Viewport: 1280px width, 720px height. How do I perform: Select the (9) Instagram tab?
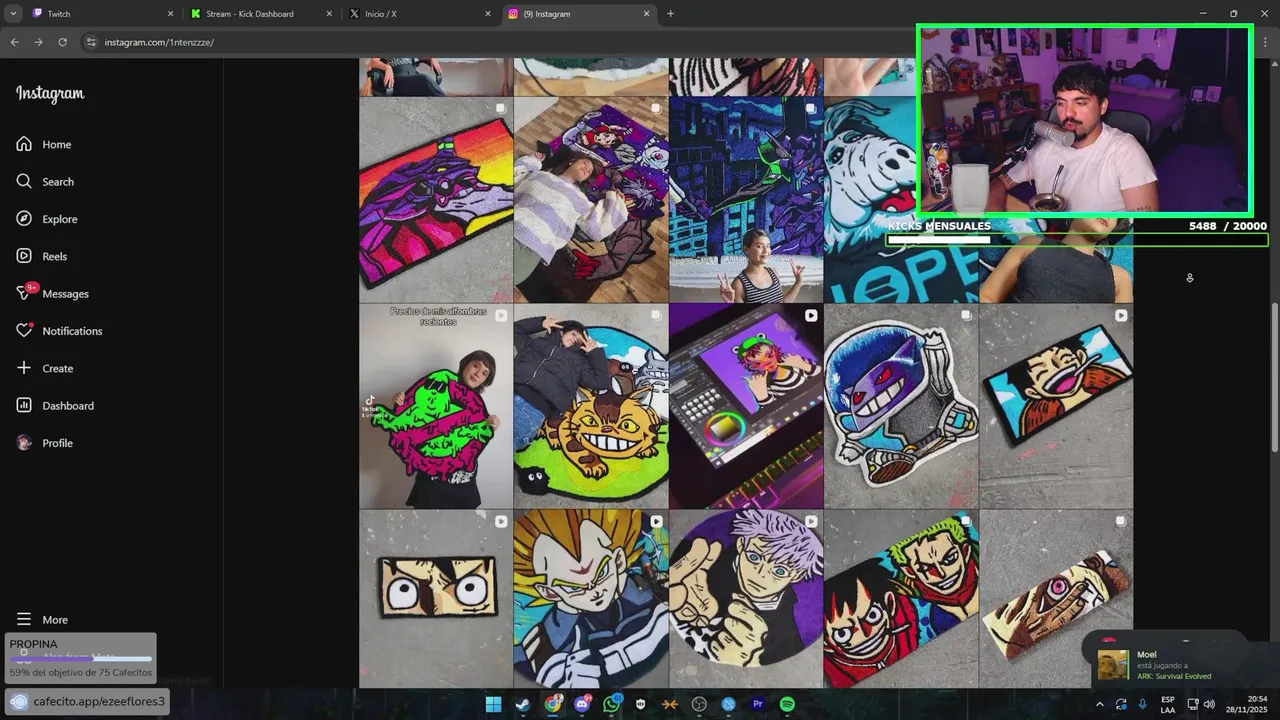pyautogui.click(x=578, y=14)
